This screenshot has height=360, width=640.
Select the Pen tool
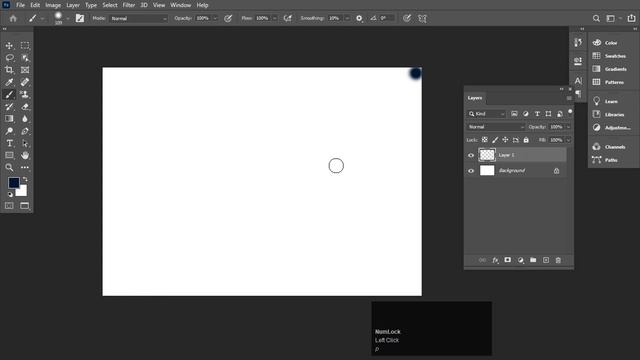click(25, 131)
